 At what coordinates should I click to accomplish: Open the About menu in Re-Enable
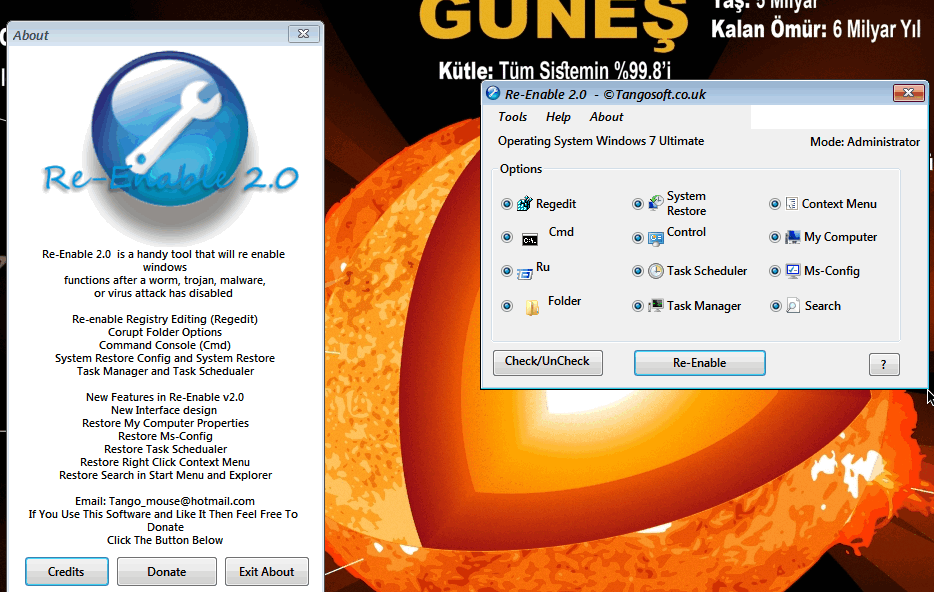(x=606, y=117)
